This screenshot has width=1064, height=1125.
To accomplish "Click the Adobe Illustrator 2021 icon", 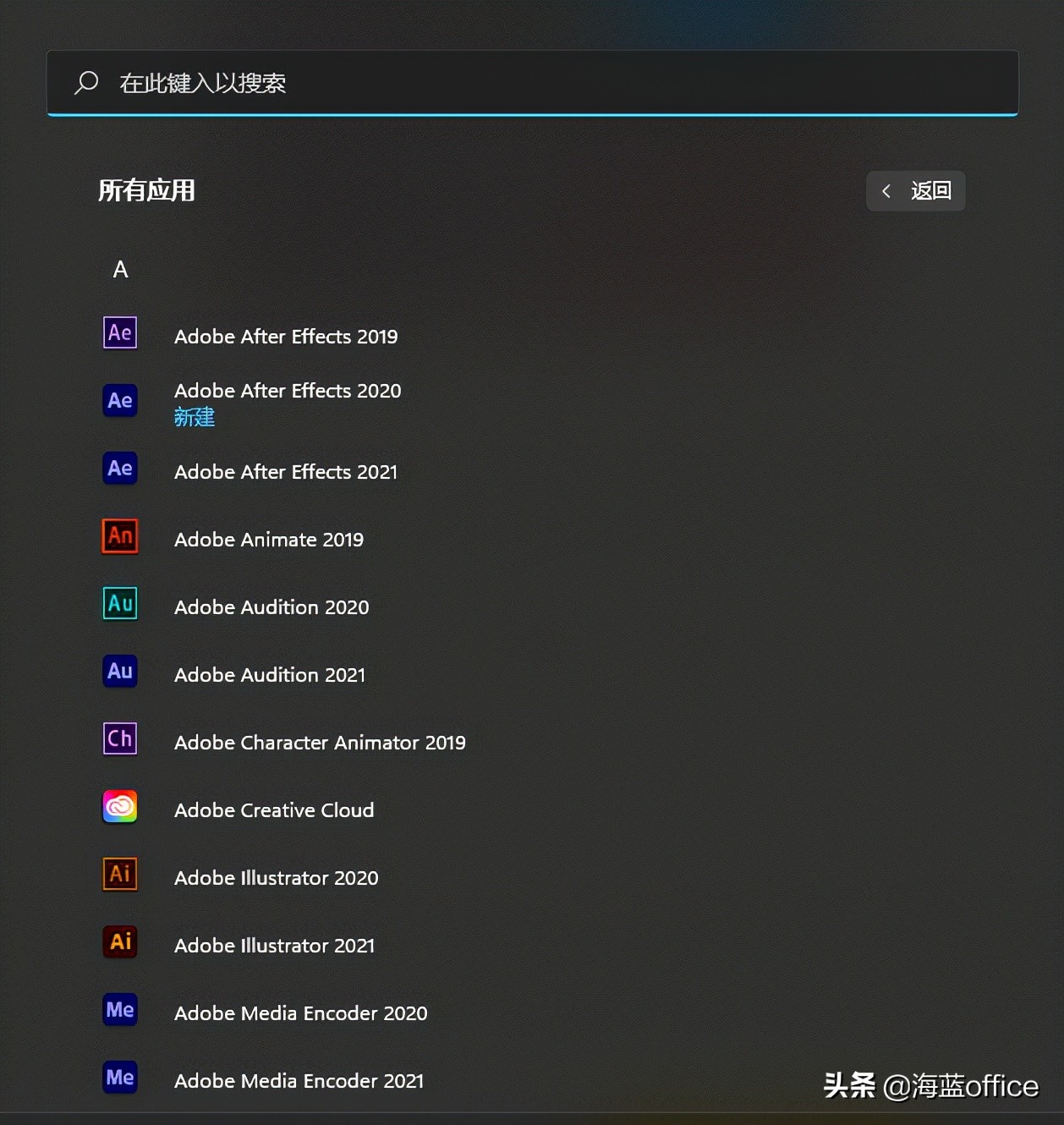I will (120, 941).
